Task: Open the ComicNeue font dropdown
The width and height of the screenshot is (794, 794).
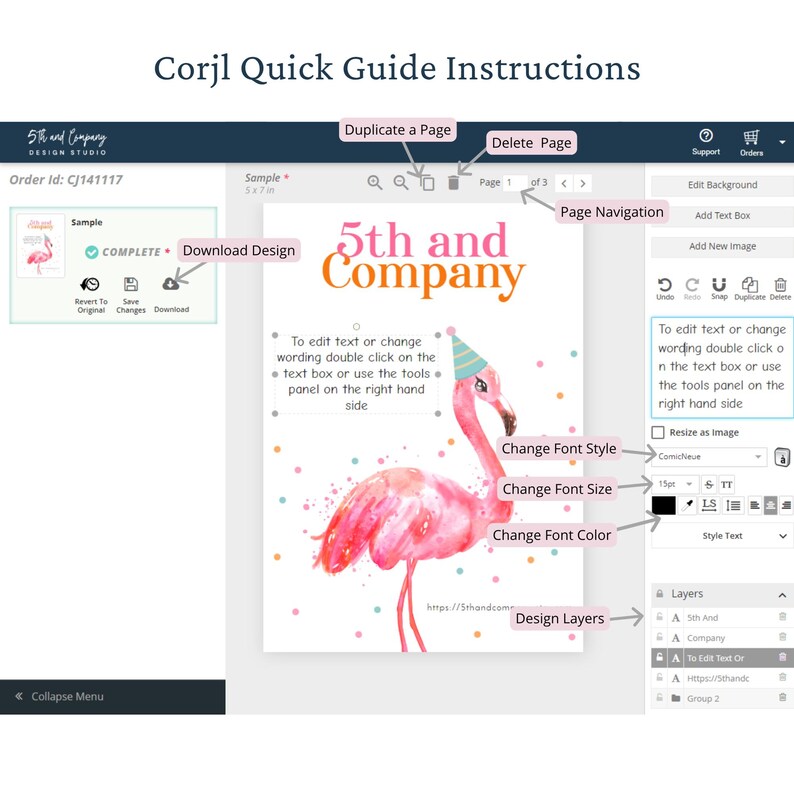Action: pos(709,457)
